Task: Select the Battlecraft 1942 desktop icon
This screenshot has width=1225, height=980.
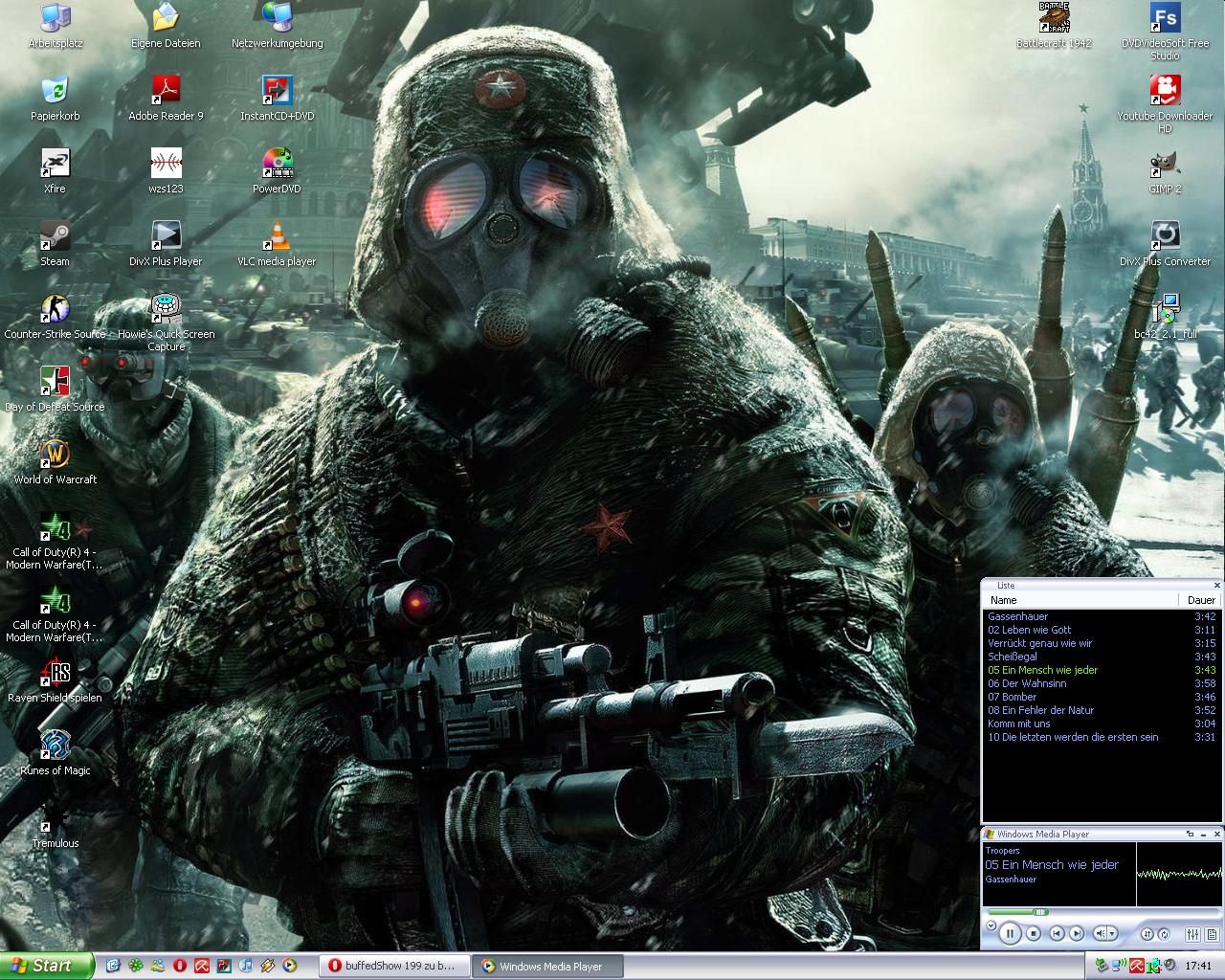Action: (x=1054, y=26)
